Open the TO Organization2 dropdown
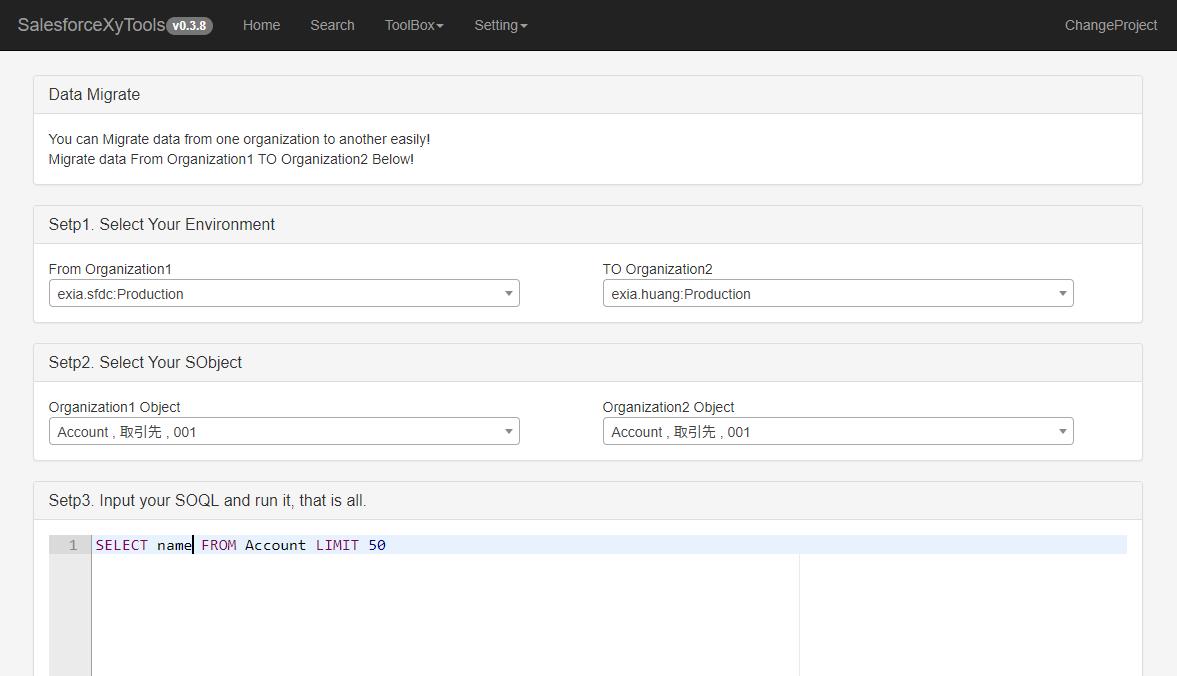This screenshot has height=676, width=1177. pyautogui.click(x=838, y=293)
